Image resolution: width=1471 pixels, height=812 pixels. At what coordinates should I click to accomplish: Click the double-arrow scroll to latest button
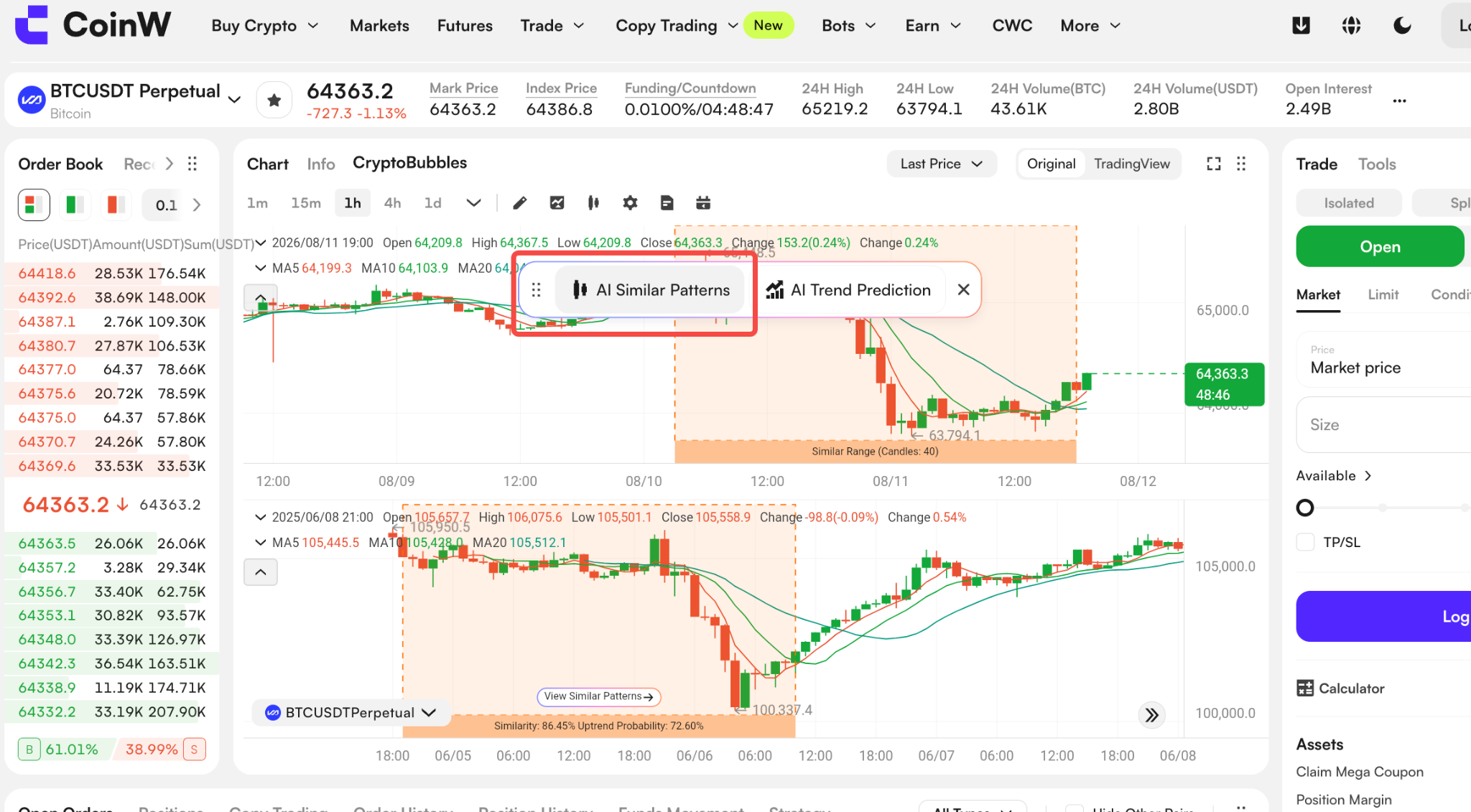pos(1151,715)
